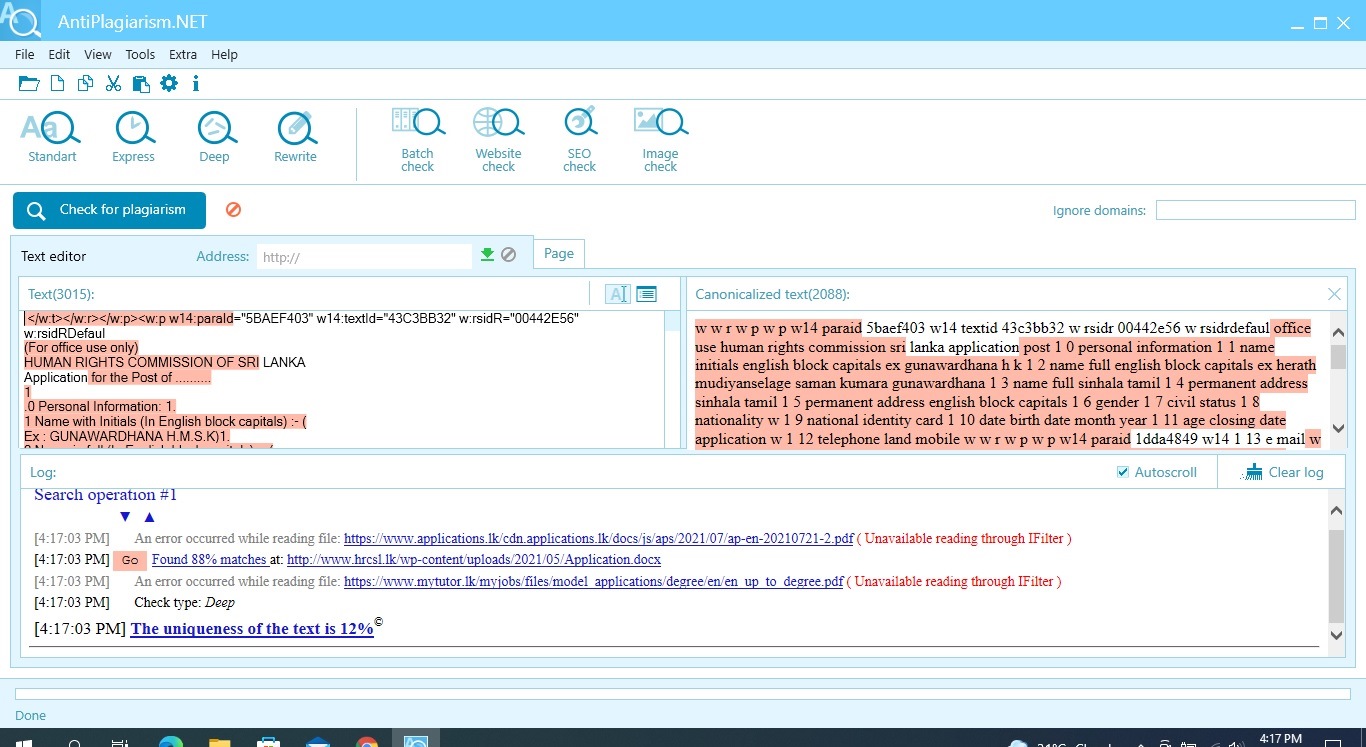Open the hrcsl.lk Application.docx link

tap(473, 560)
